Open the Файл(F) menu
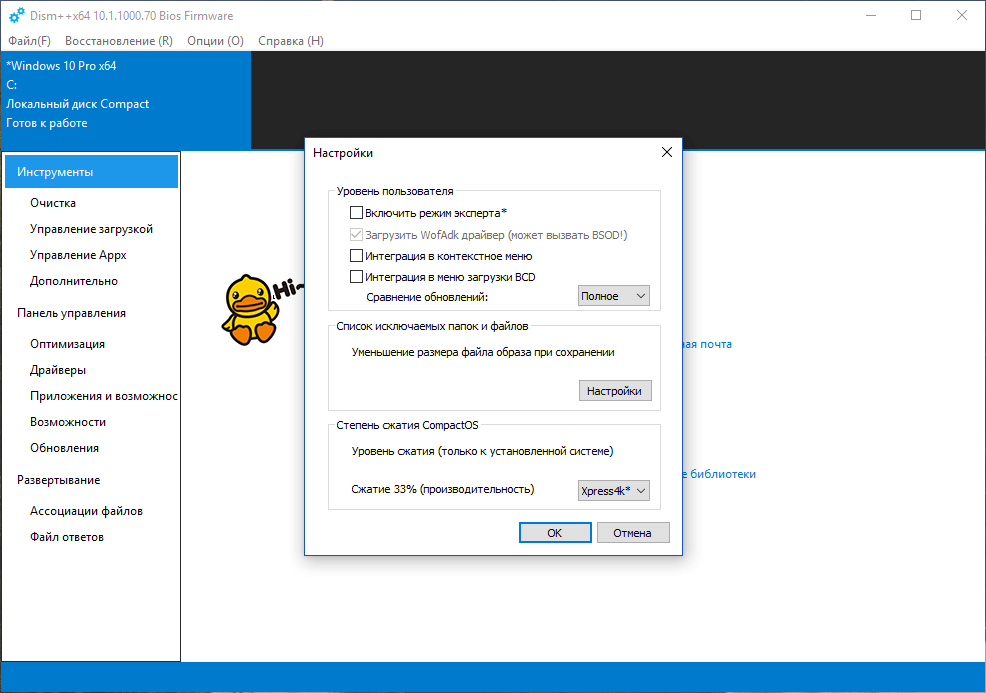This screenshot has height=693, width=986. coord(30,41)
